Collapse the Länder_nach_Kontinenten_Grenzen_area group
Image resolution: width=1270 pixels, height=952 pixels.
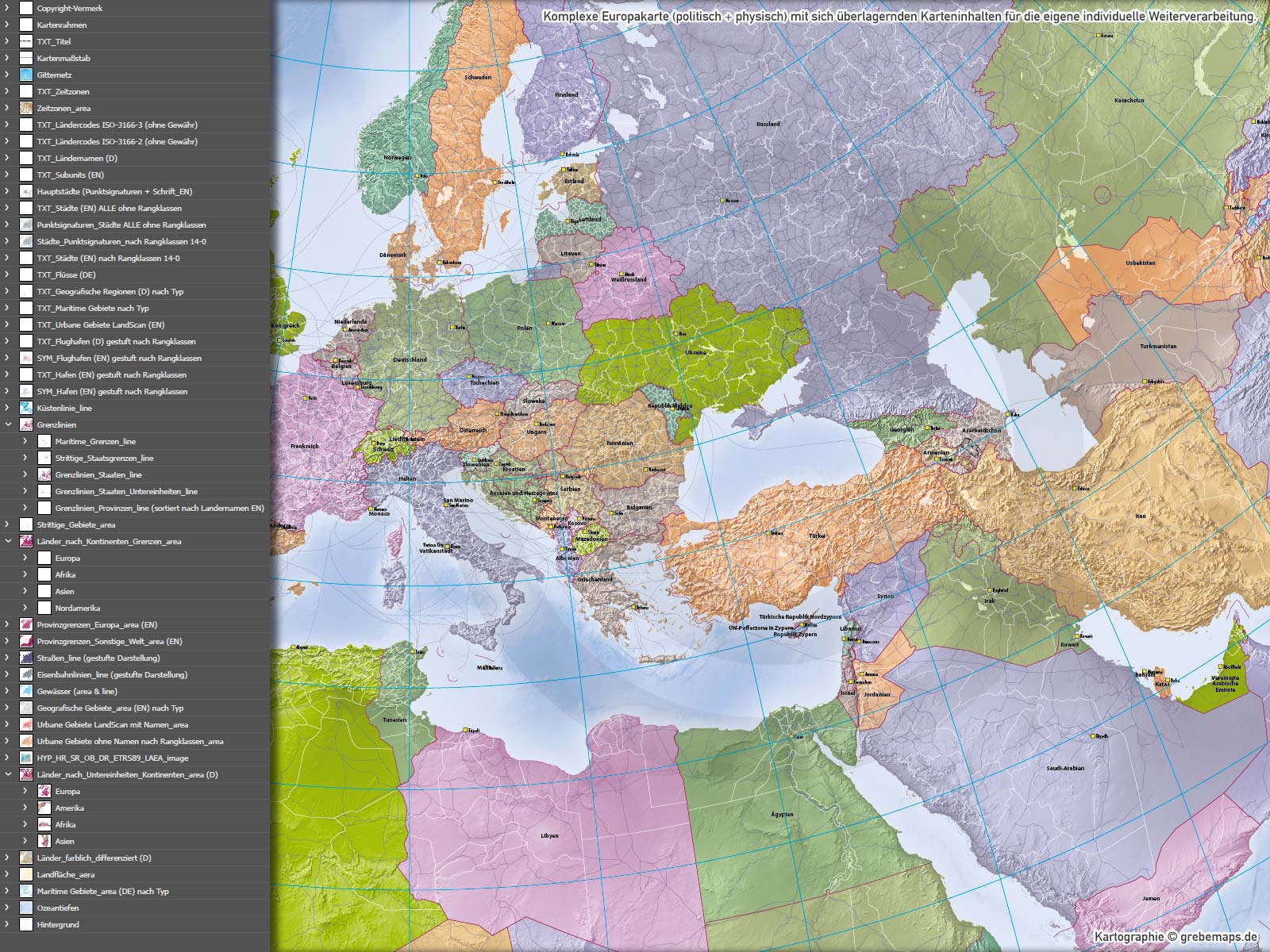pyautogui.click(x=8, y=541)
